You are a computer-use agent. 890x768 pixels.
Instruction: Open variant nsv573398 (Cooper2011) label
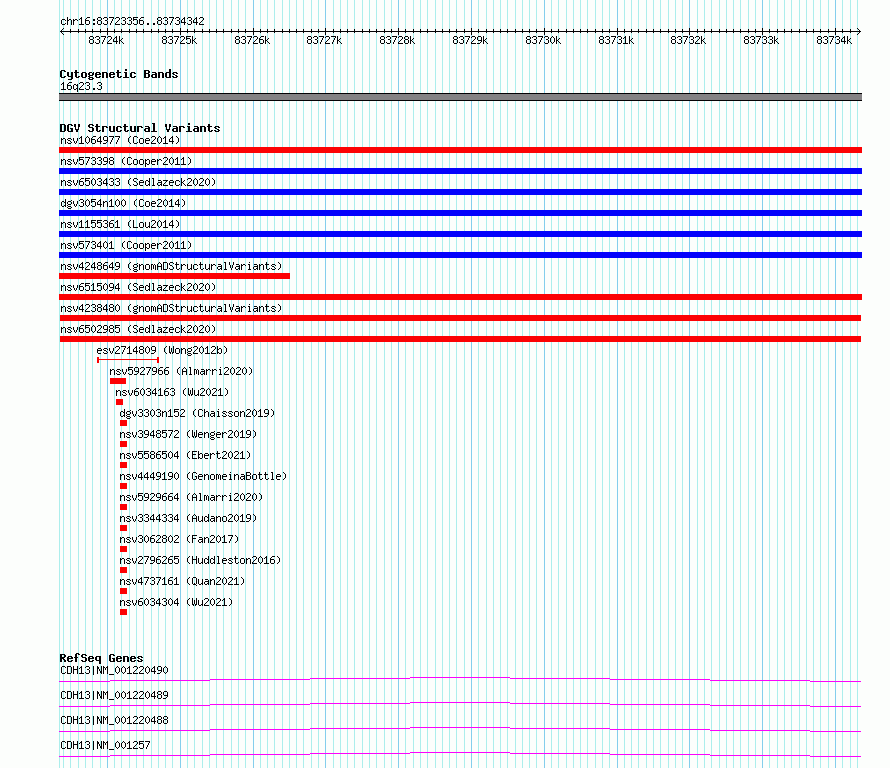pos(126,161)
